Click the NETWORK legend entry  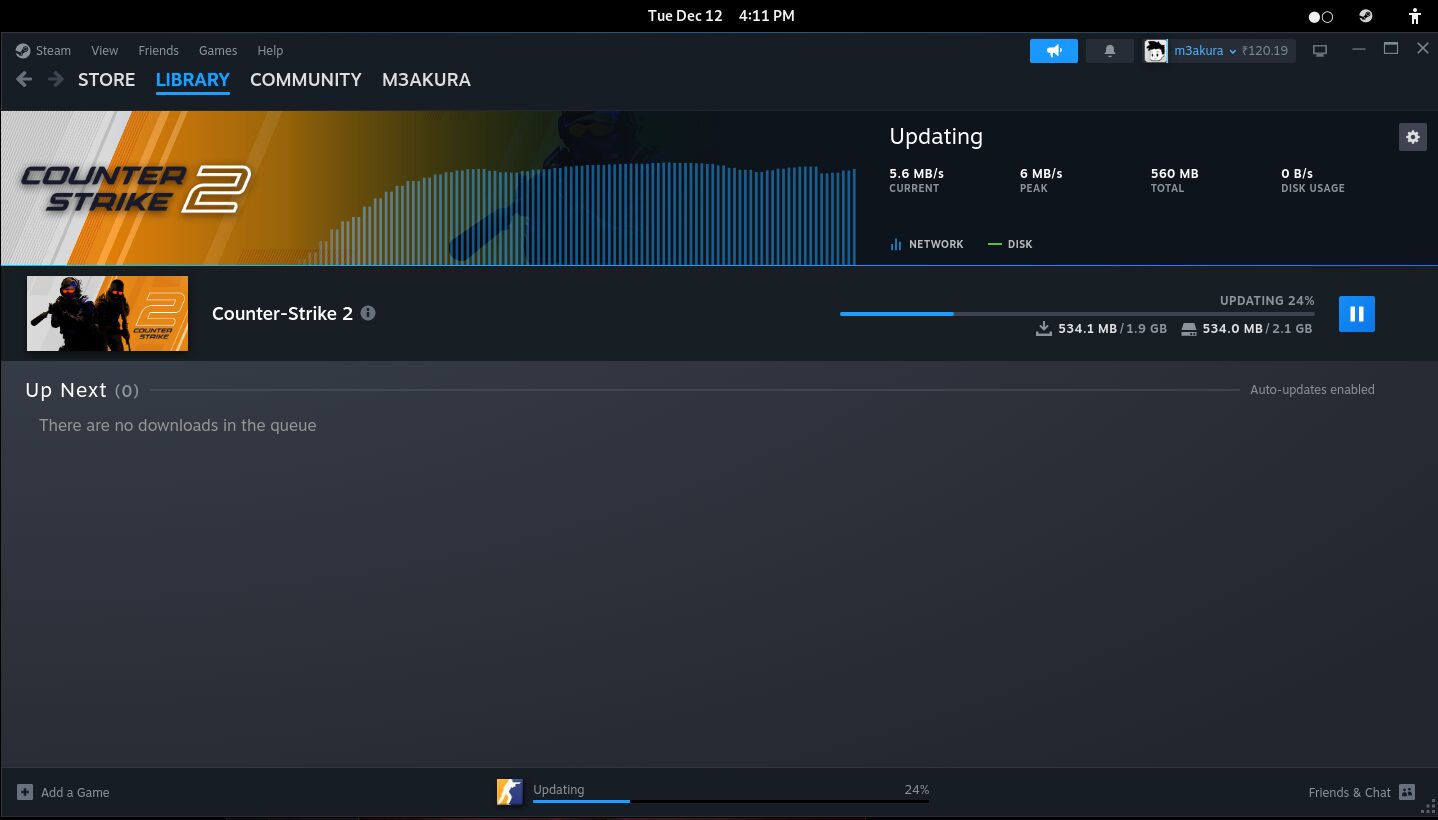click(927, 244)
